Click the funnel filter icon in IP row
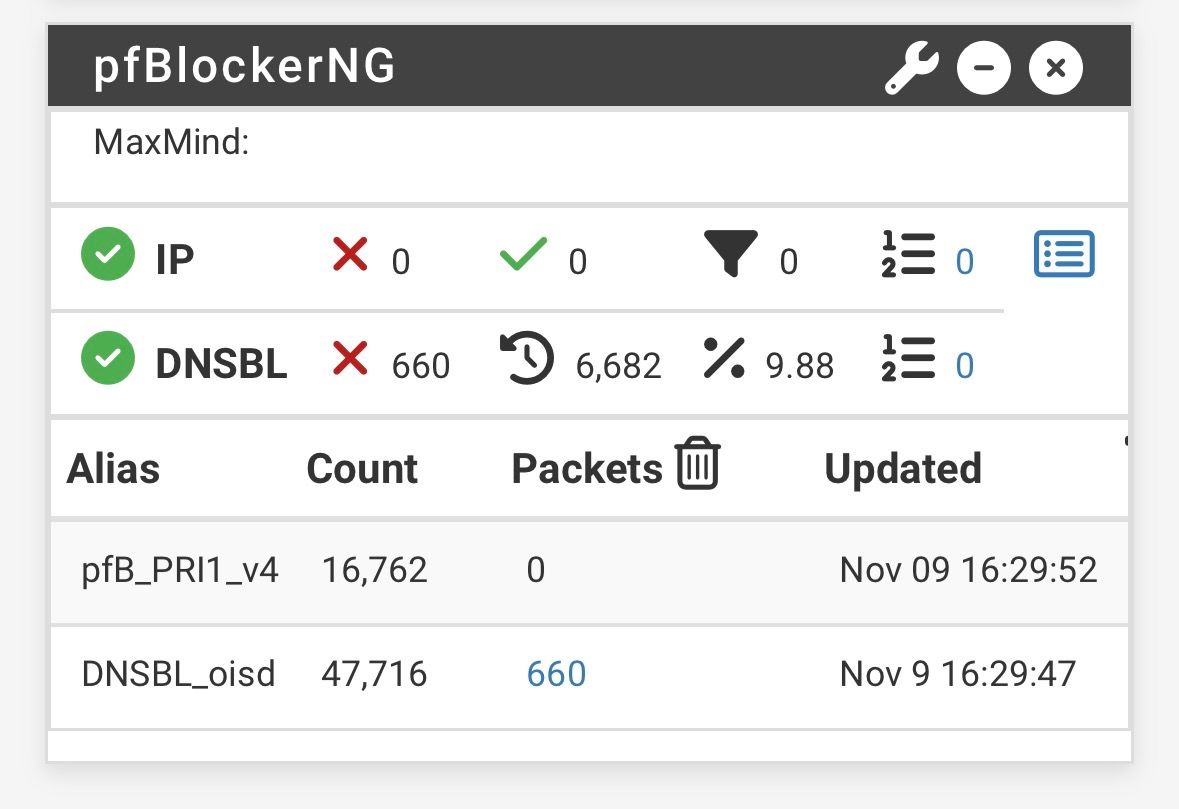Screen dimensions: 1179x809 coord(731,254)
